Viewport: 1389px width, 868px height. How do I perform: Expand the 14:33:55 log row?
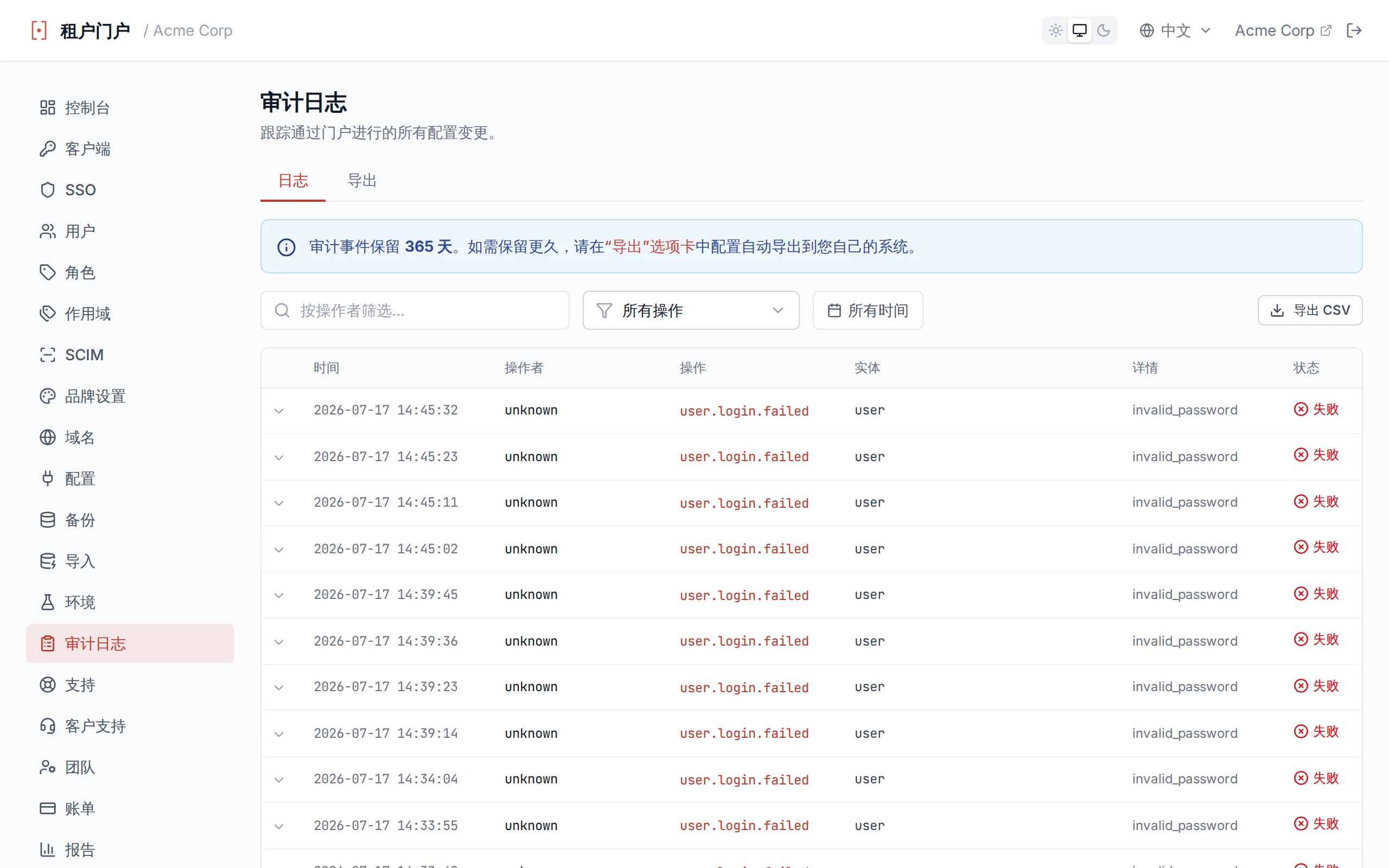279,827
